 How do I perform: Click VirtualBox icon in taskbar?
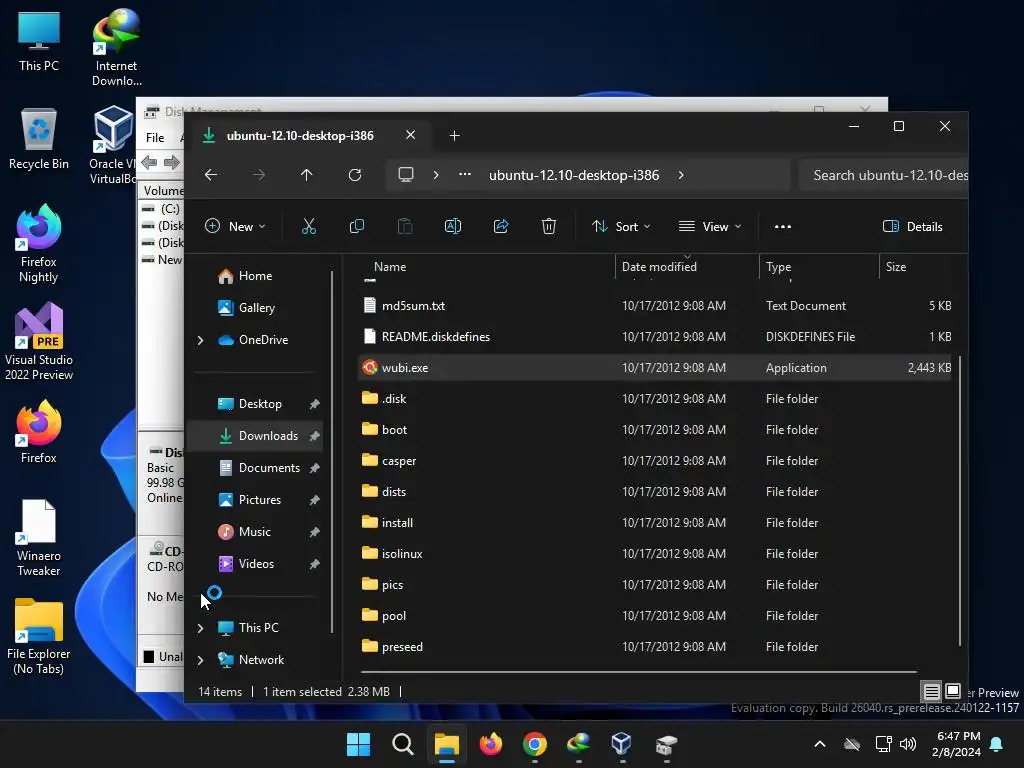pos(621,744)
